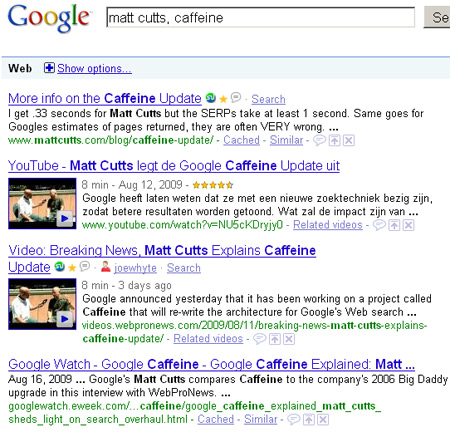Click the comment bubble beside the first result title
450x437 pixels.
(x=236, y=97)
